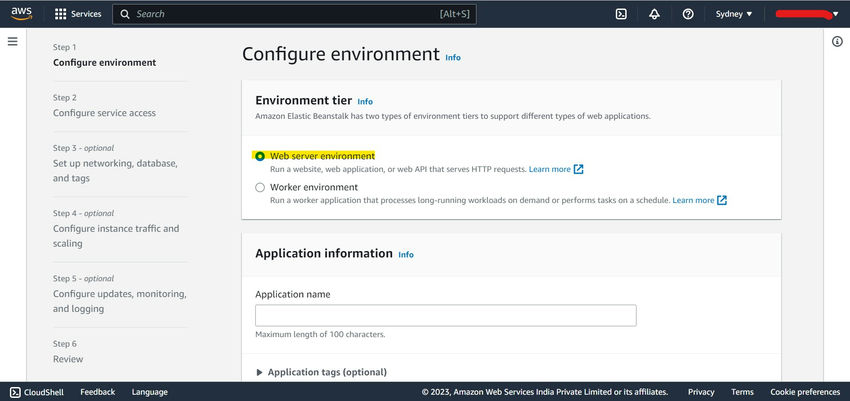Open Cookie preferences in footer
The height and width of the screenshot is (401, 850).
[x=804, y=392]
